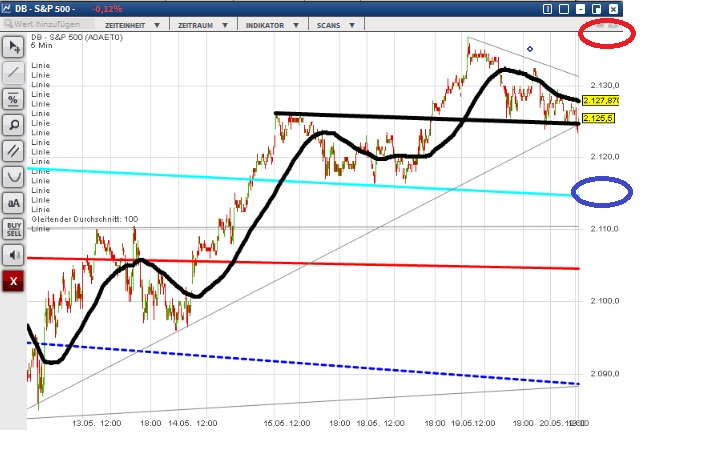Pick the curved arc drawing tool
The width and height of the screenshot is (705, 450).
click(x=13, y=177)
